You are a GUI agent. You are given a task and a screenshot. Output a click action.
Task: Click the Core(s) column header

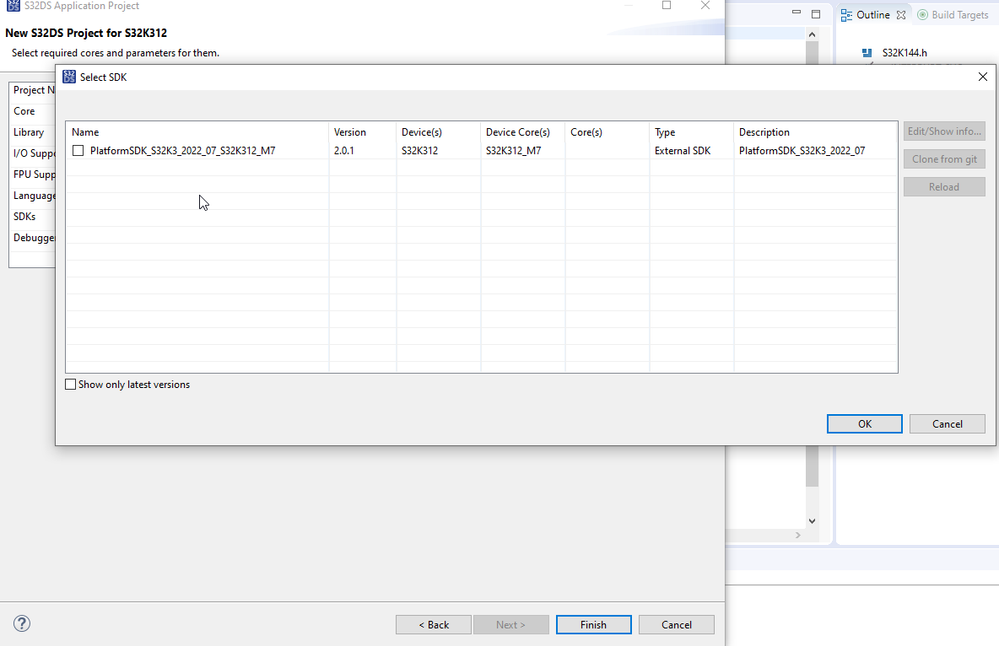[x=607, y=132]
